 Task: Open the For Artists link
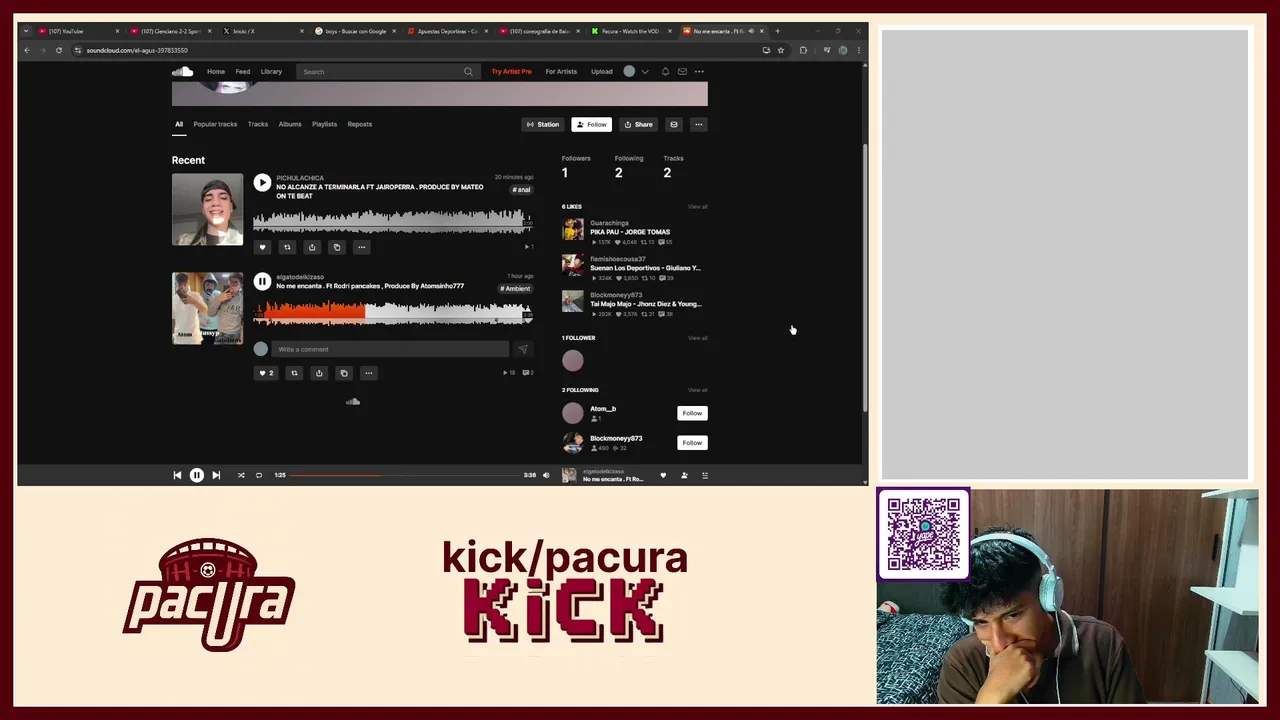point(561,71)
